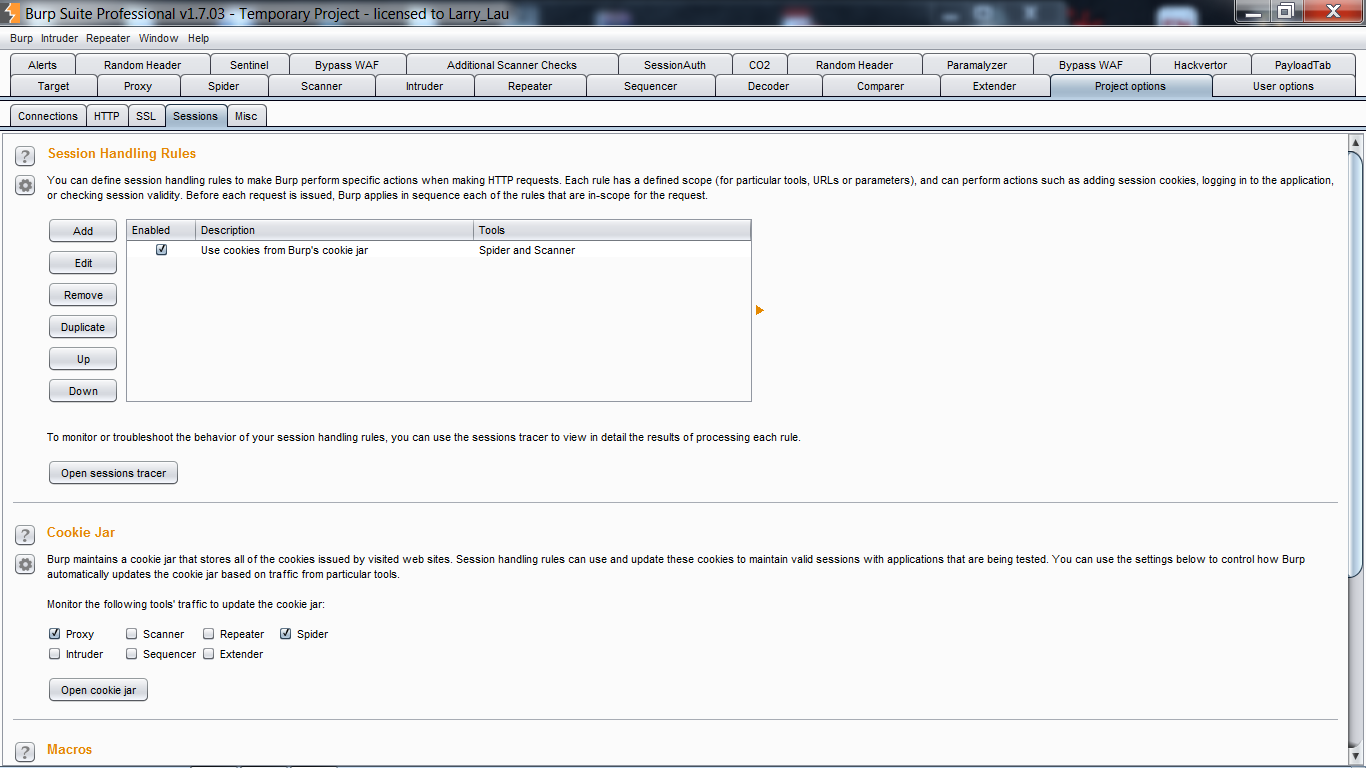Click the Remove rule button
Viewport: 1366px width, 768px height.
(x=83, y=295)
